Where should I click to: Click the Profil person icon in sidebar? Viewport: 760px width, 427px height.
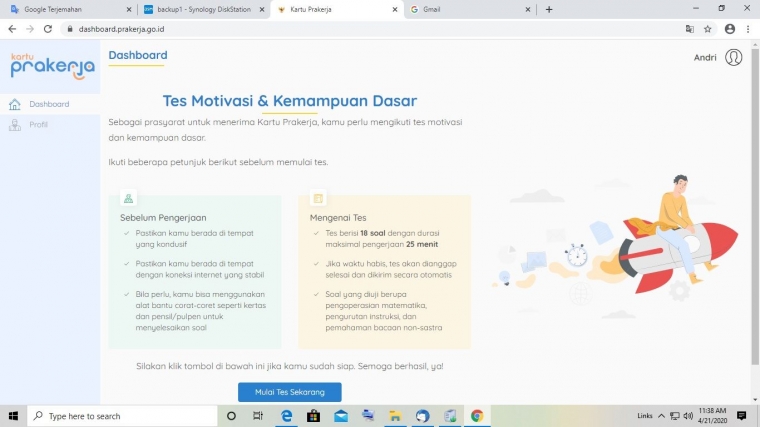point(15,125)
